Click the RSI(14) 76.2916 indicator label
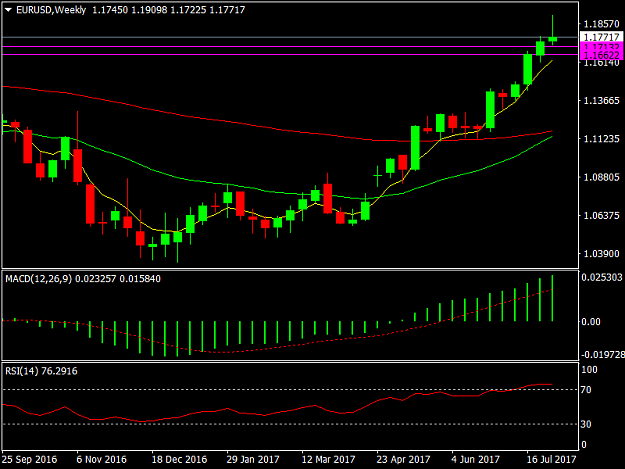625x469 pixels. pos(41,371)
